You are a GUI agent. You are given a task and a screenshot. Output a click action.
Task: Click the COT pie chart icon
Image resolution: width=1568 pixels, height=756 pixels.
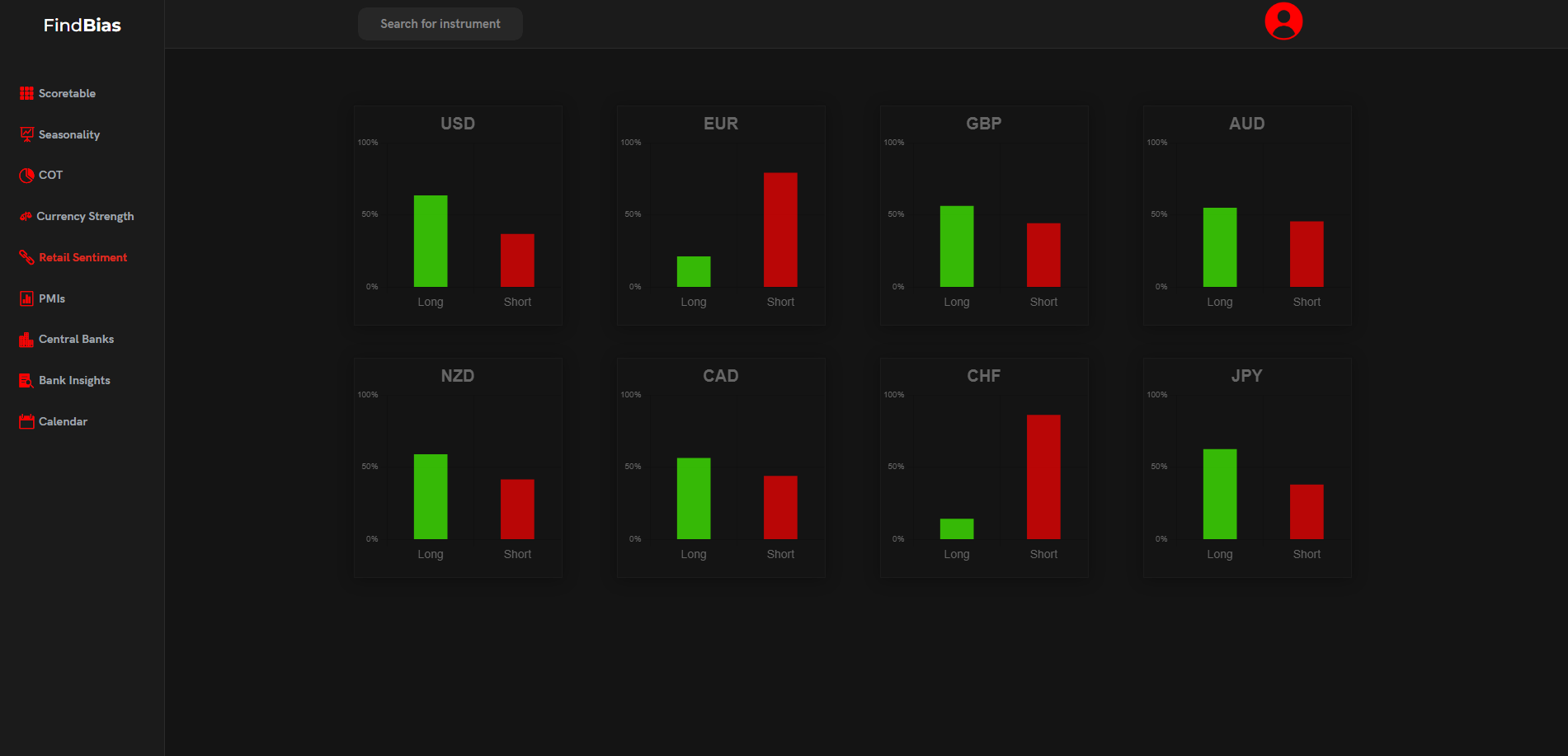26,175
